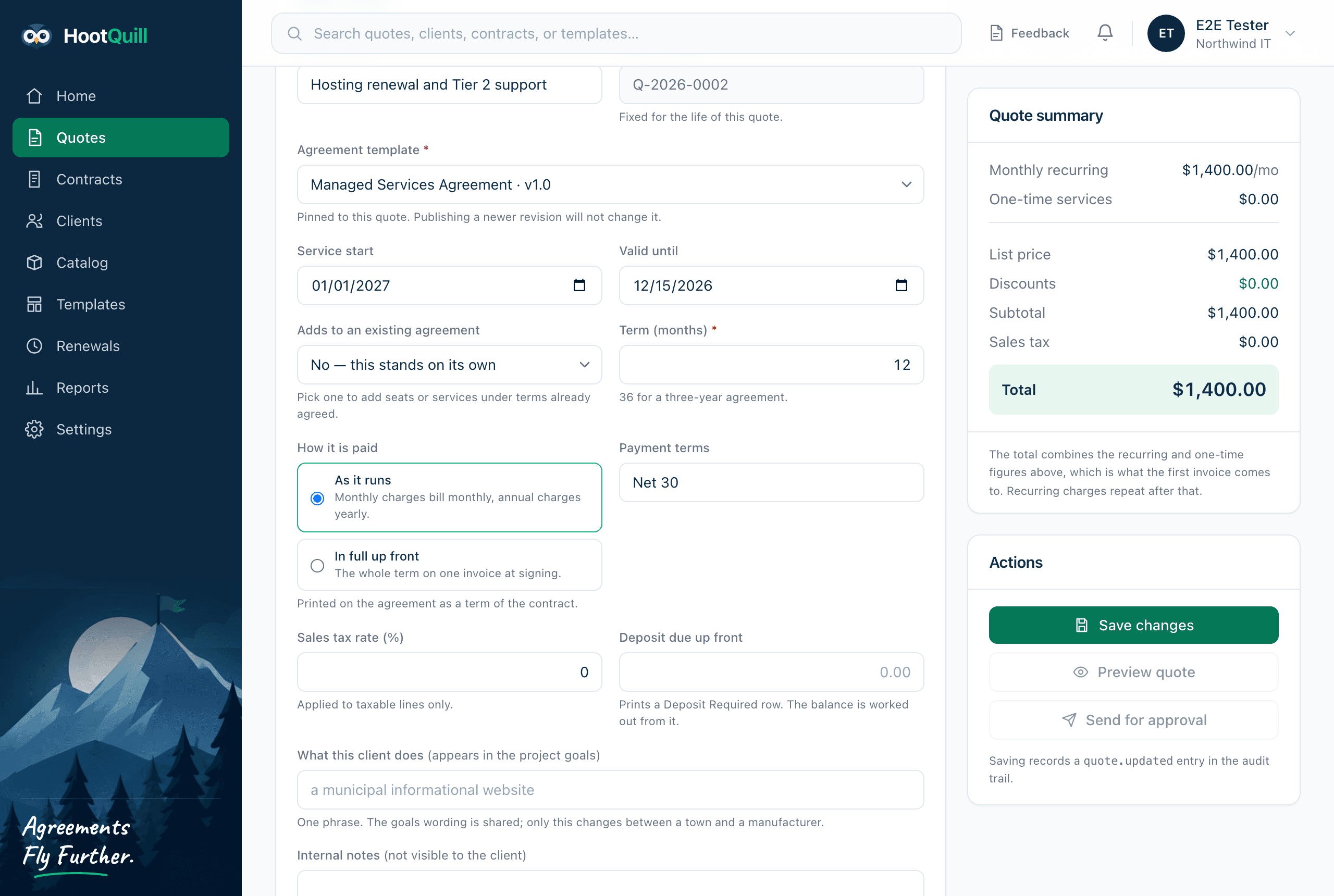
Task: Click the eye icon on Preview quote
Action: (1080, 672)
